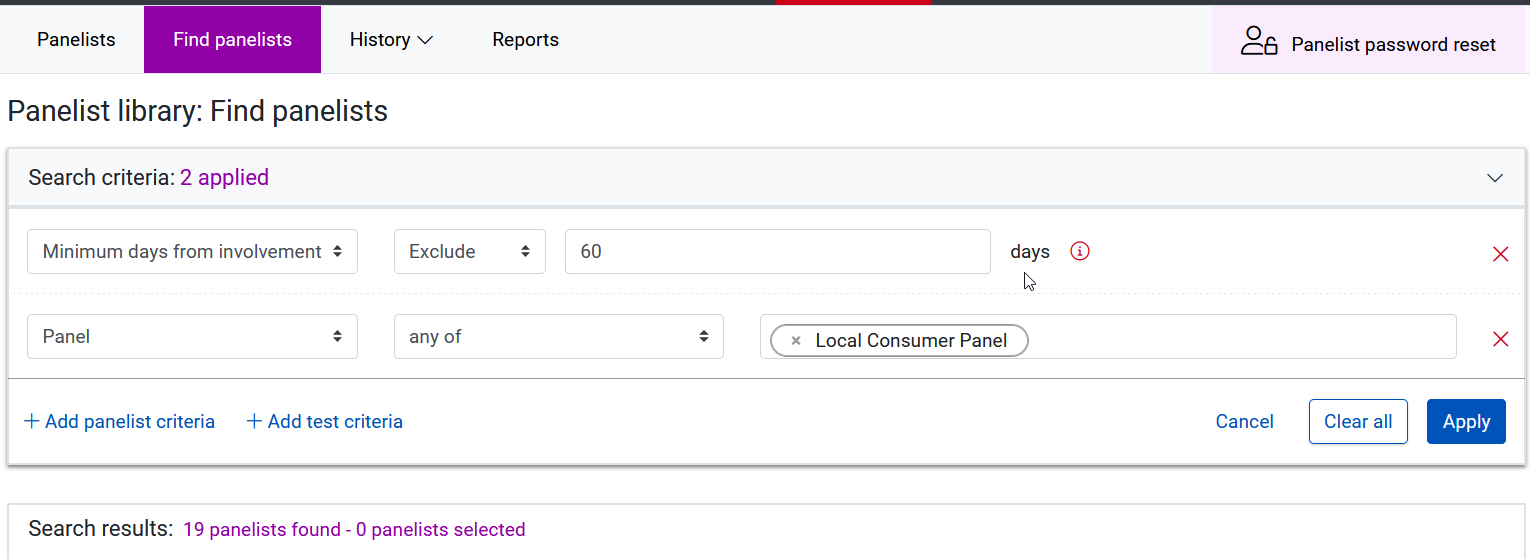This screenshot has width=1530, height=559.
Task: Remove the Minimum days from involvement criteria row
Action: pyautogui.click(x=1500, y=254)
